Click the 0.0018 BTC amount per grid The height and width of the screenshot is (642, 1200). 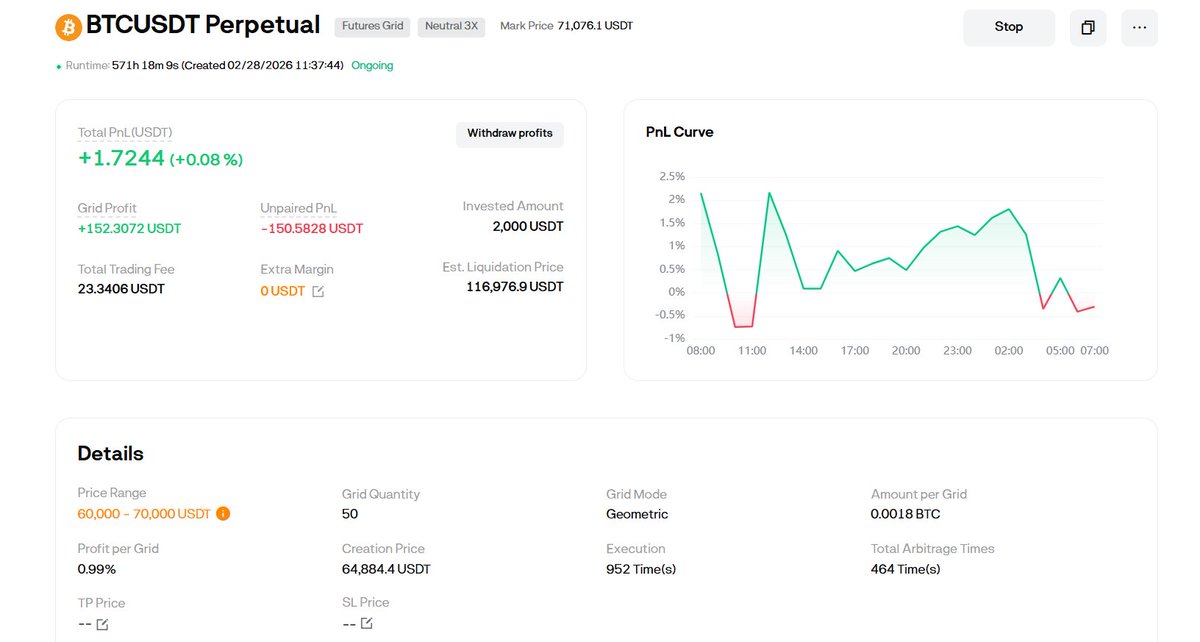(905, 514)
